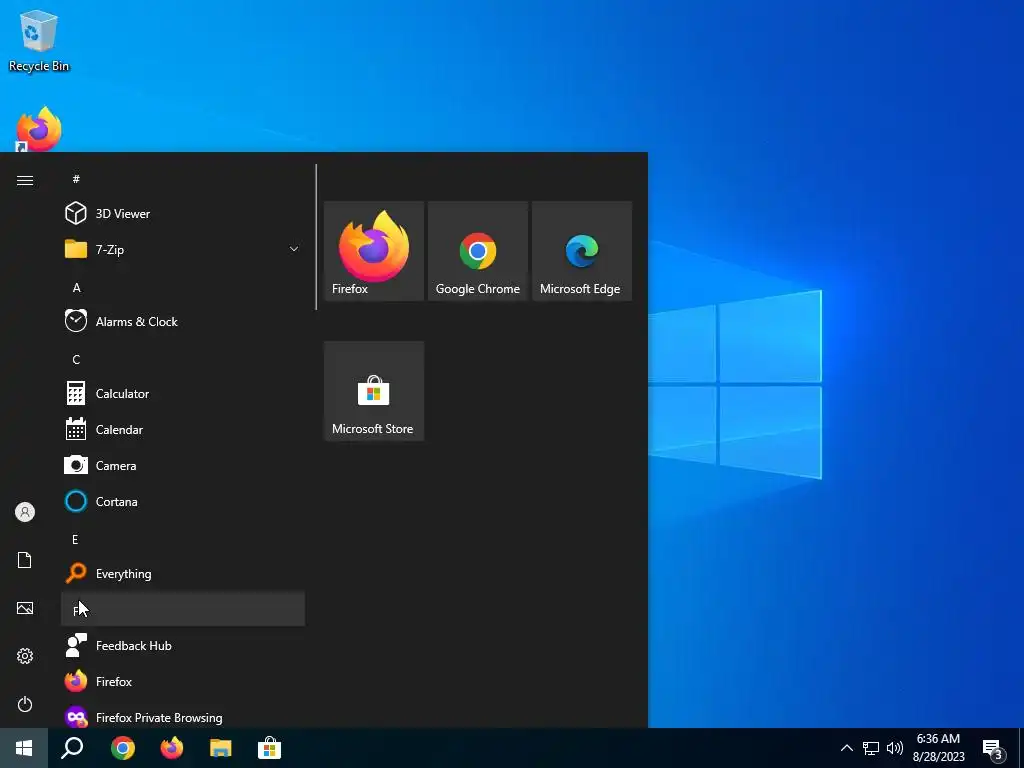Launch the Camera app
Screen dimensions: 1024x768
pyautogui.click(x=183, y=465)
